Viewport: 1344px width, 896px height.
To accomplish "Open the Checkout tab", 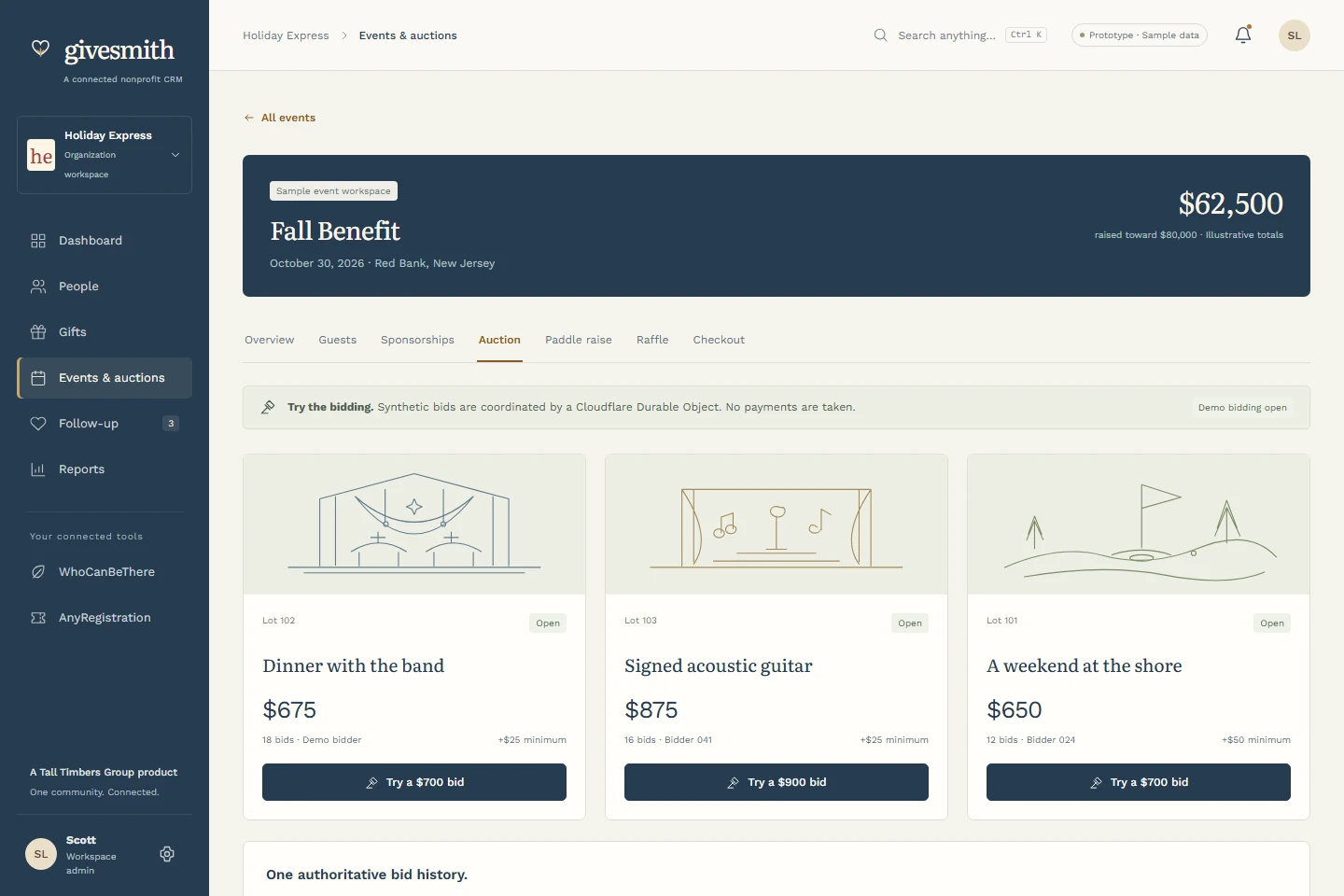I will tap(719, 340).
